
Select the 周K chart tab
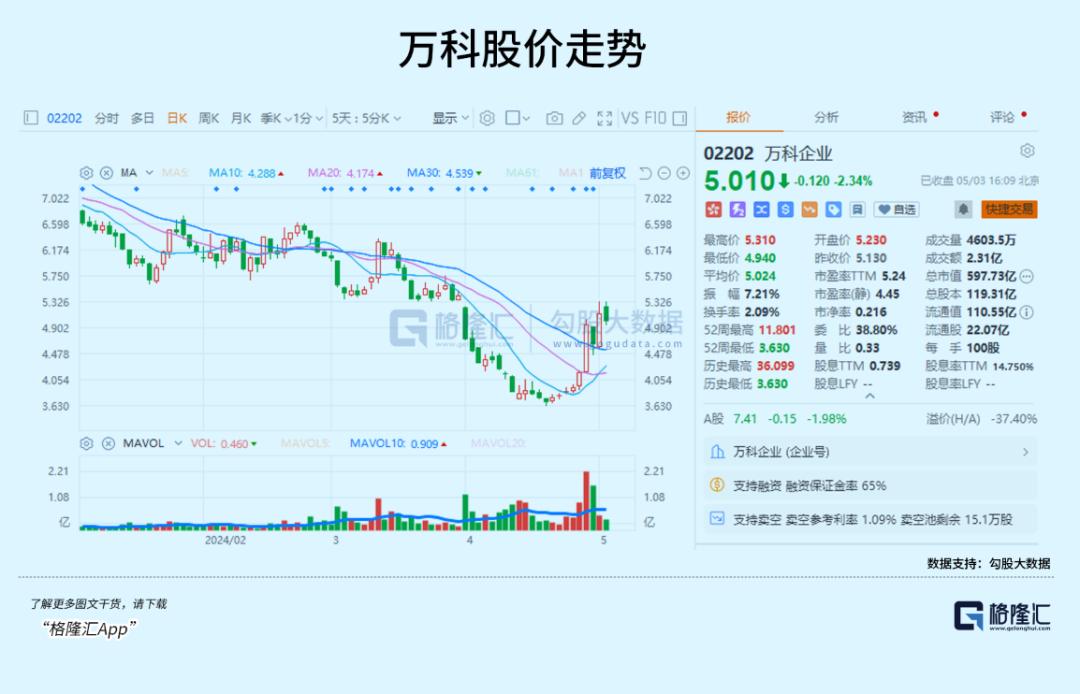click(209, 118)
